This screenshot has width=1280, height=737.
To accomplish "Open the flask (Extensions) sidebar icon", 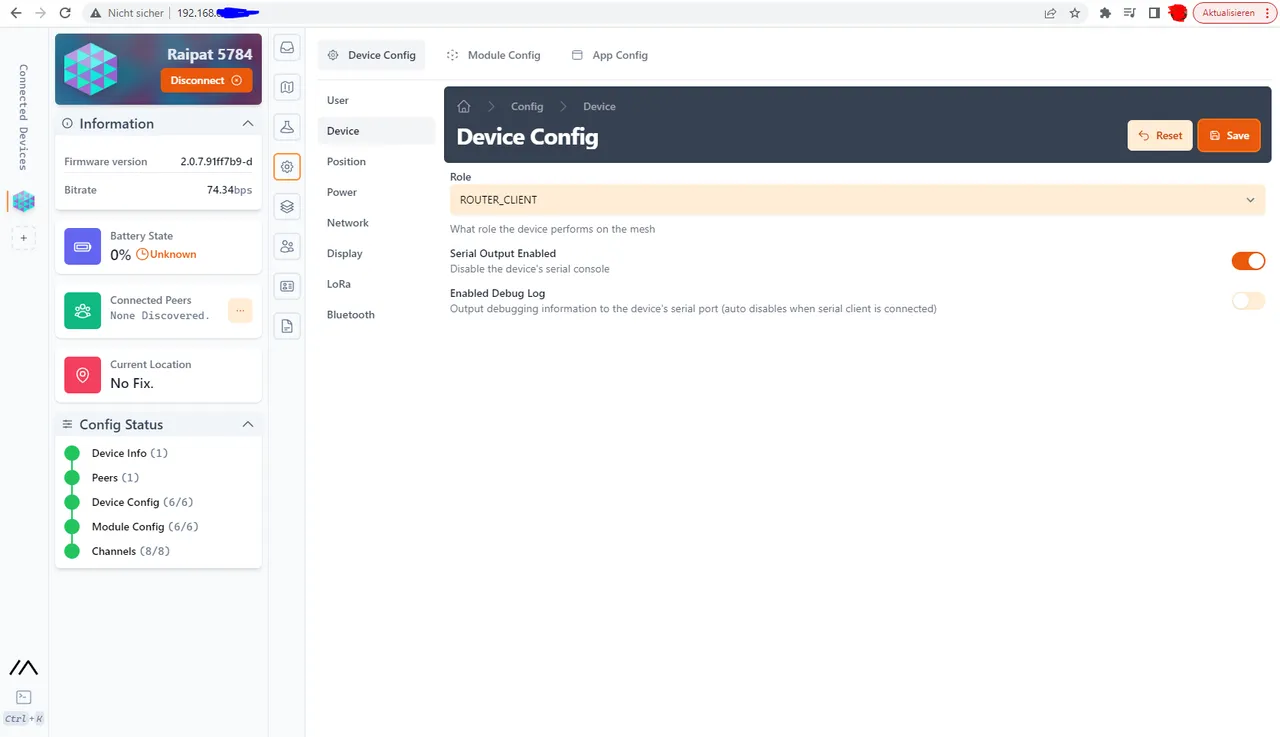I will (x=287, y=127).
